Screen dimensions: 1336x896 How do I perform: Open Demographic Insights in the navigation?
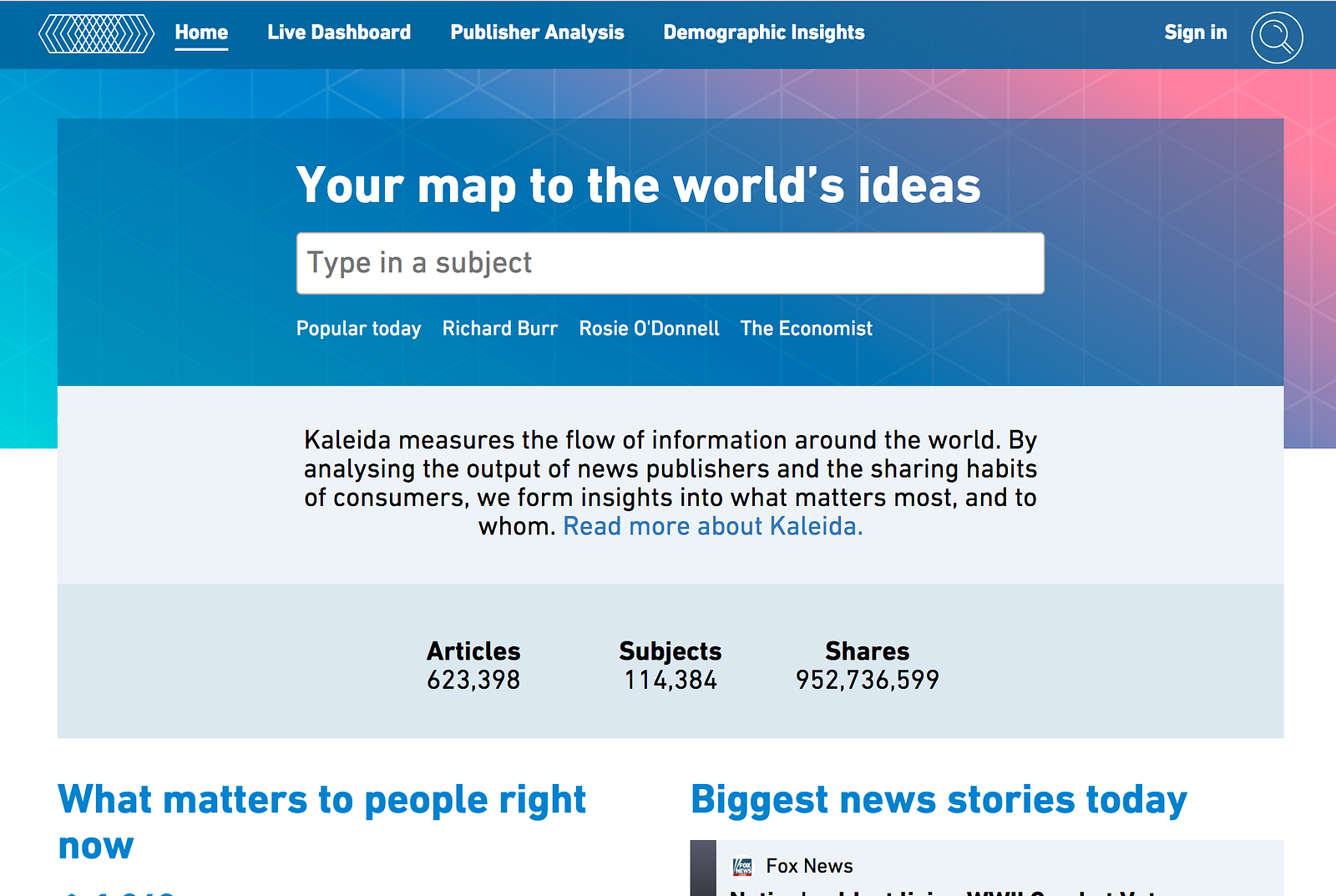click(x=764, y=33)
